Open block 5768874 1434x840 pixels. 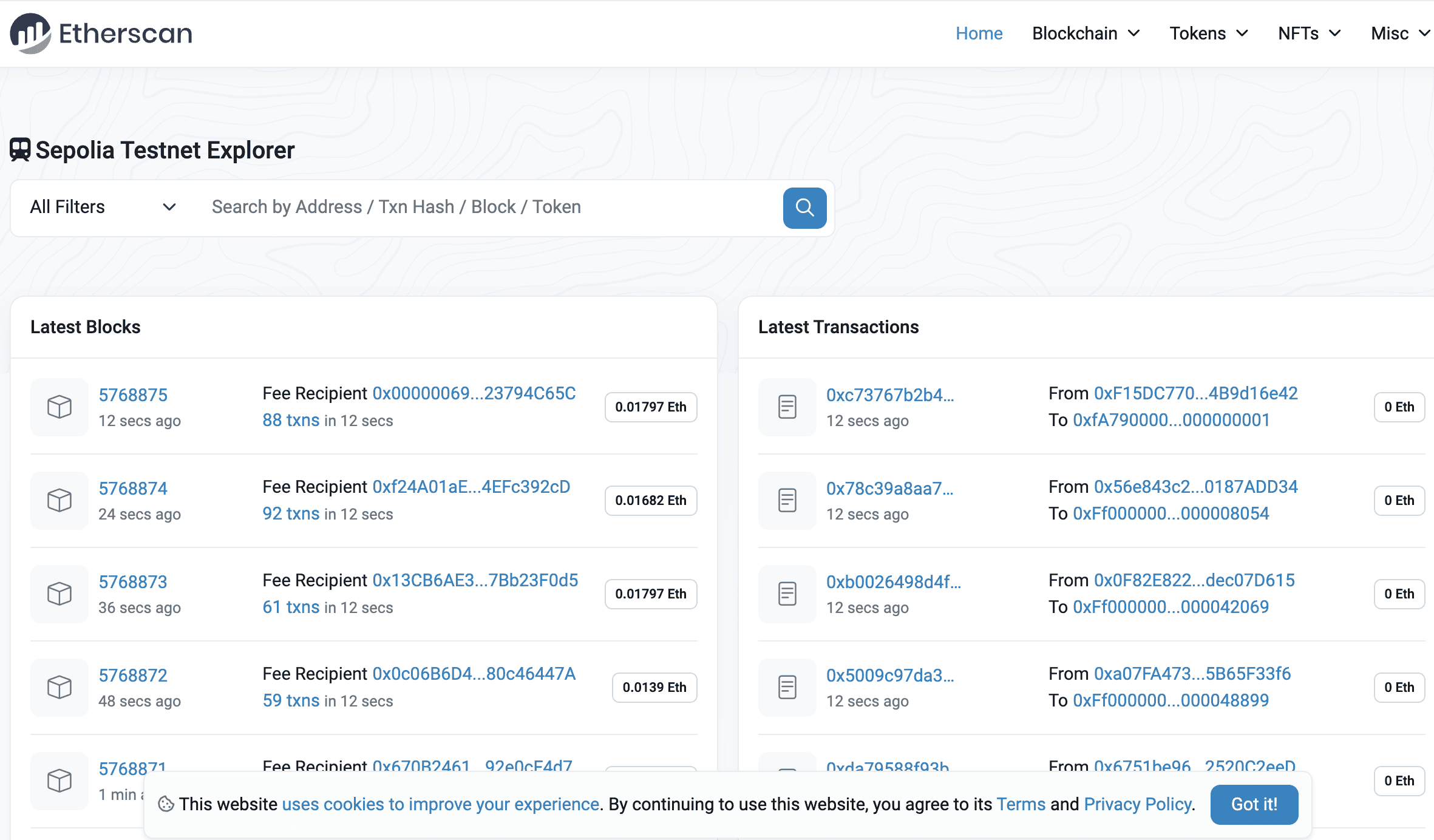[x=133, y=489]
